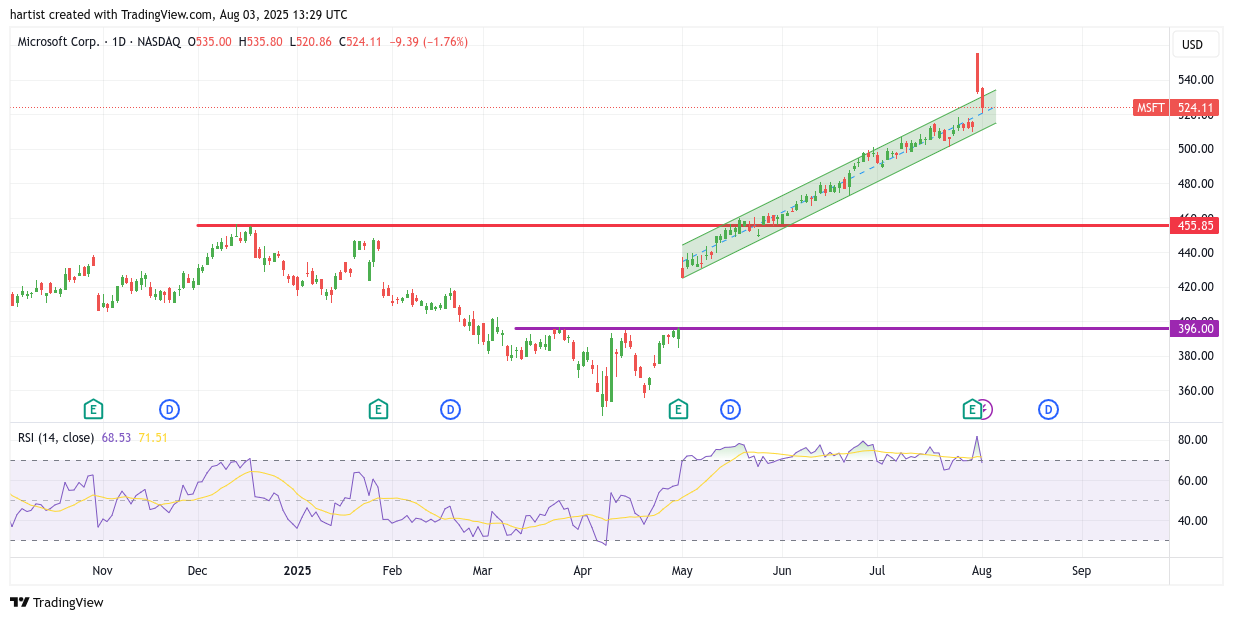This screenshot has width=1233, height=620.
Task: Click the RSI (14, close) indicator label
Action: coord(56,437)
